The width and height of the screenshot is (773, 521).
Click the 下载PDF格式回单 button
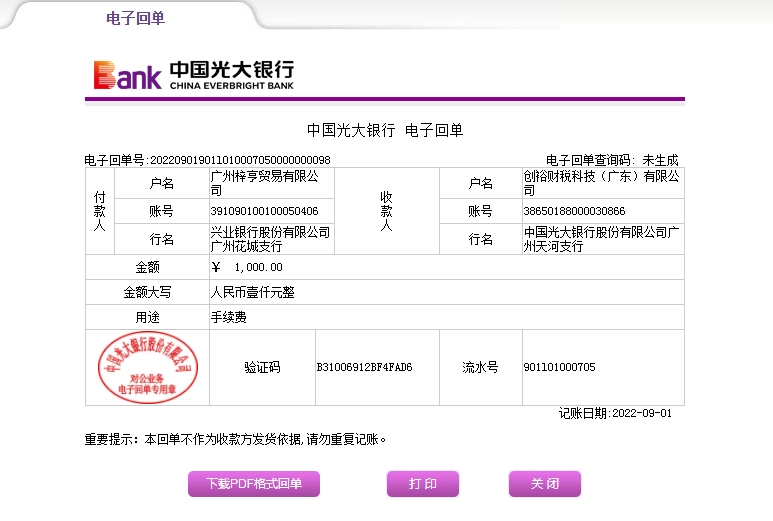coord(254,484)
